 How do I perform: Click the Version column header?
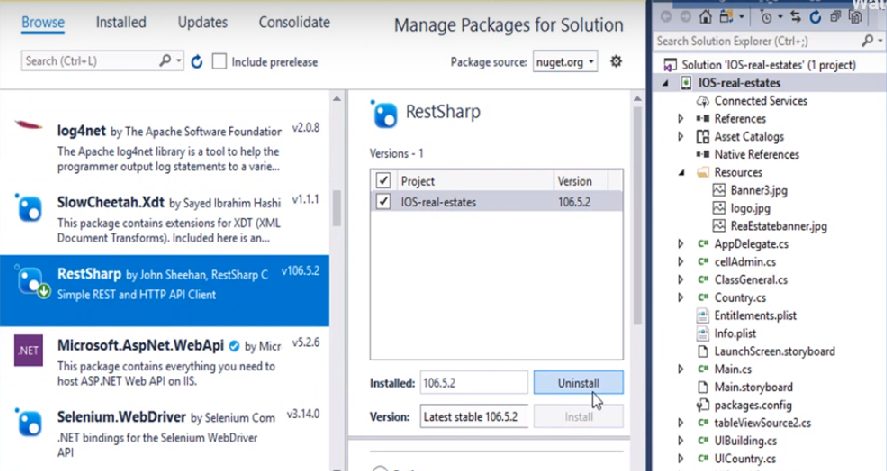[580, 181]
